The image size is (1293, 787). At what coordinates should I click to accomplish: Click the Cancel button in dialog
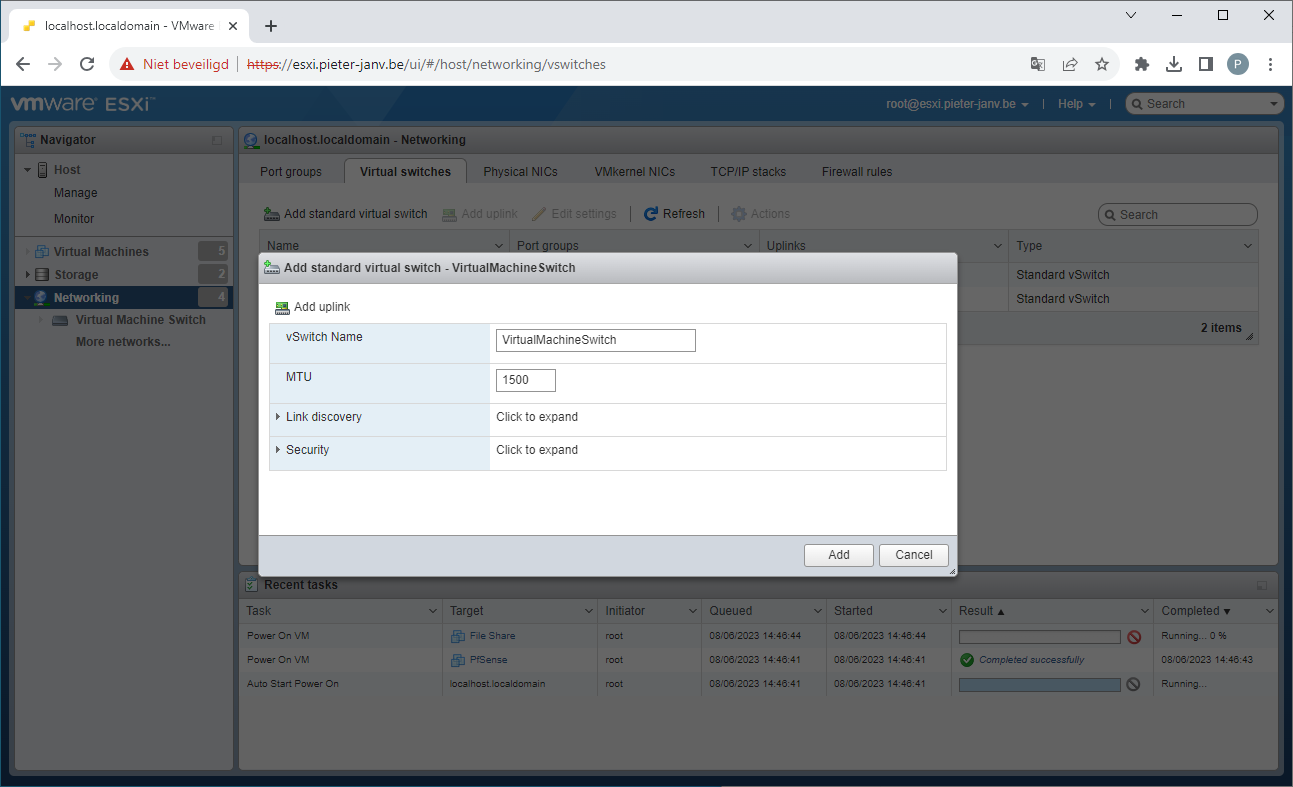click(913, 555)
